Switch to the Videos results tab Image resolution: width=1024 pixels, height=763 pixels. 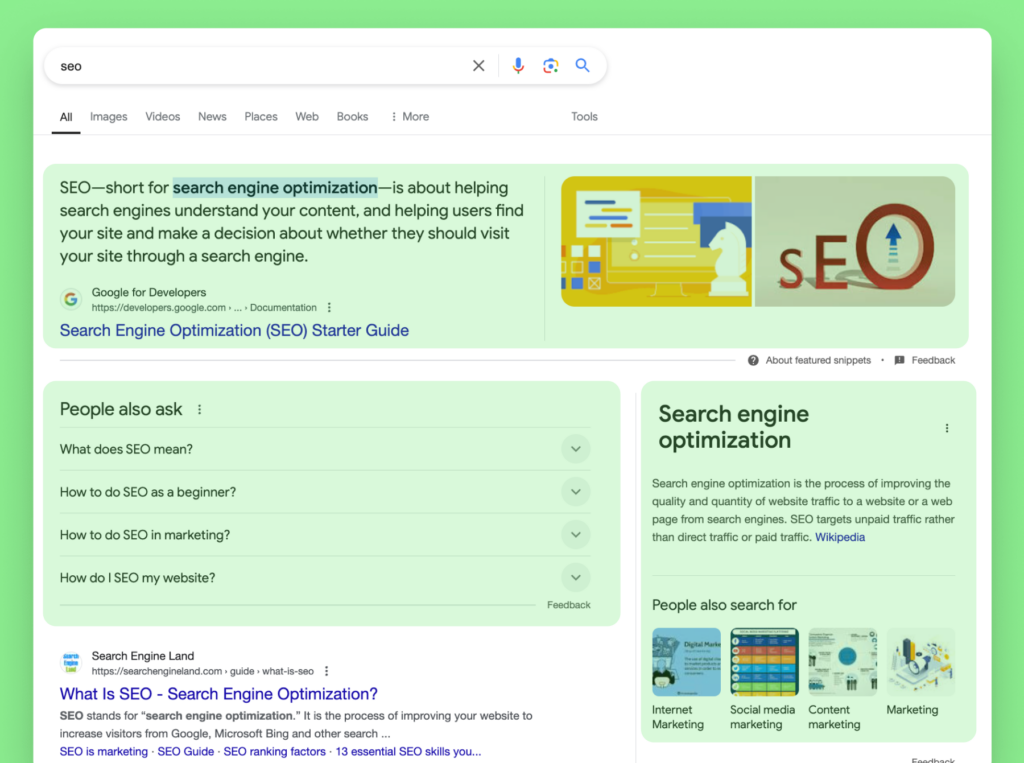point(162,116)
